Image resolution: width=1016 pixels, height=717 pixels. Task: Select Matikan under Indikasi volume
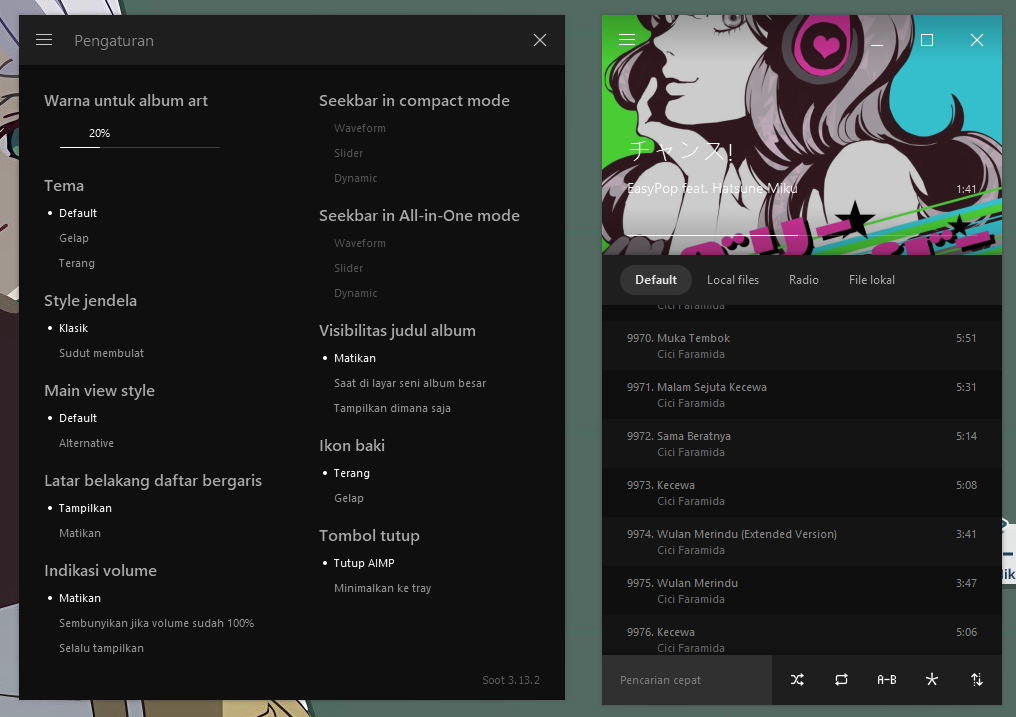tap(80, 598)
